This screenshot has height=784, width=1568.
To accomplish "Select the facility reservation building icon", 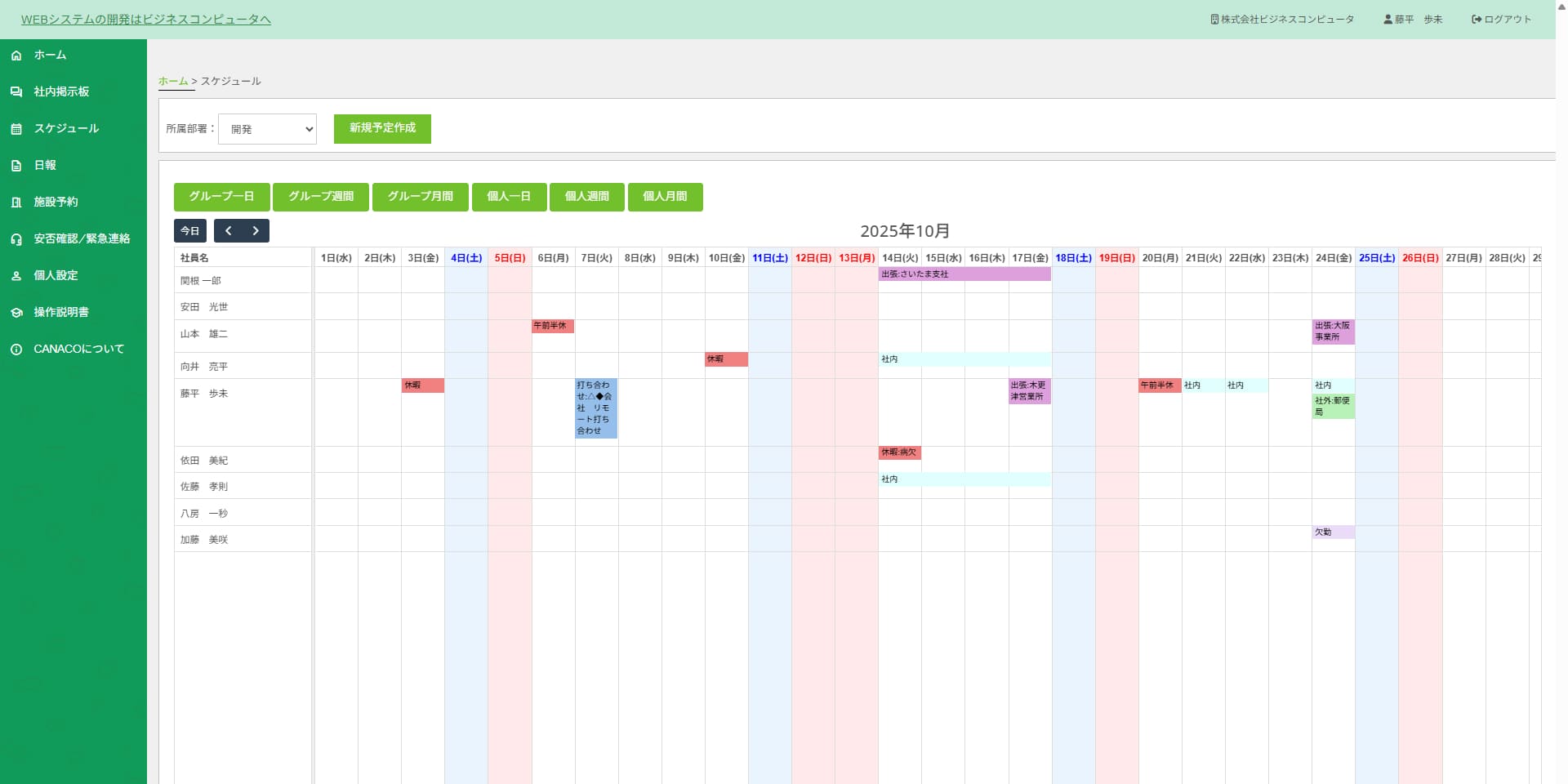I will coord(16,203).
